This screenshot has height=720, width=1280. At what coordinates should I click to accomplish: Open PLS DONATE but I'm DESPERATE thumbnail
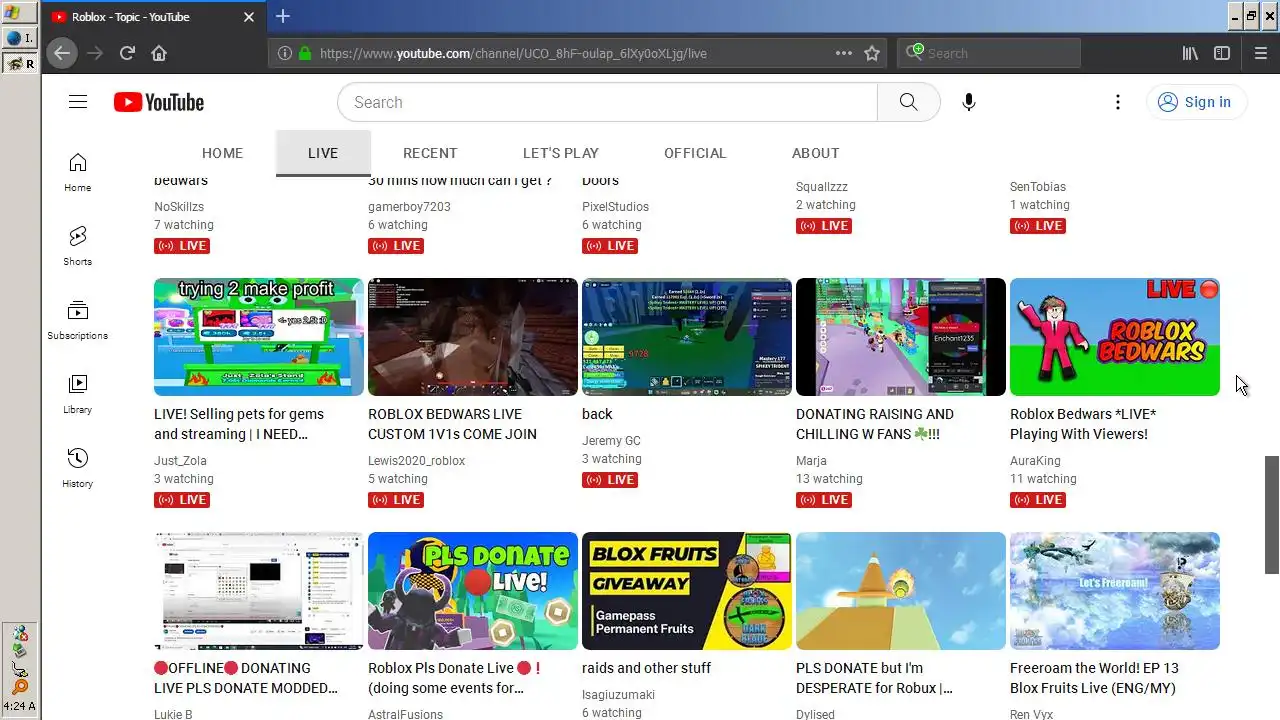901,591
